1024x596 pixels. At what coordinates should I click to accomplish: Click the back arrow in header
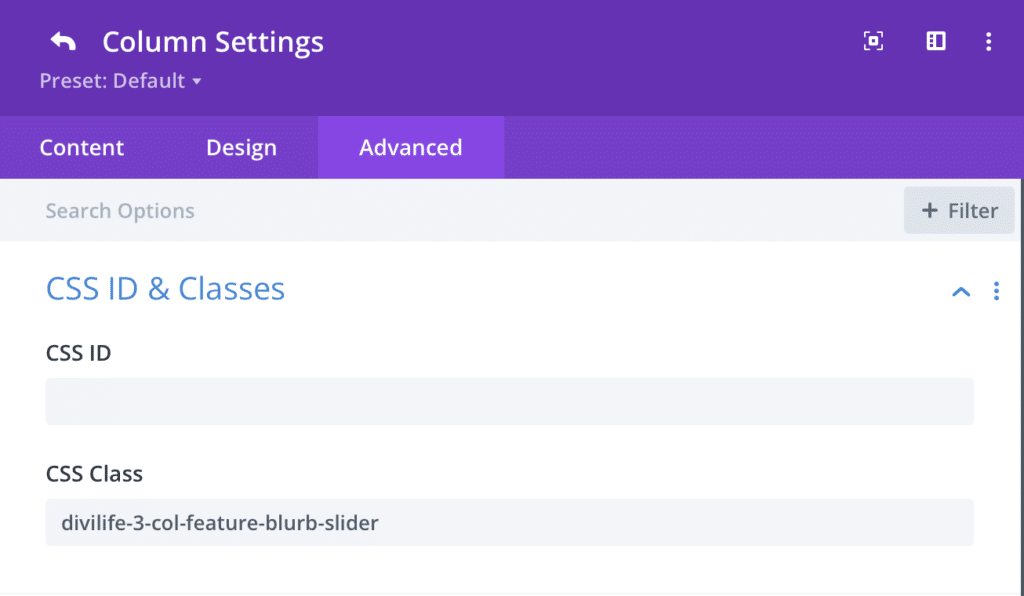point(63,42)
